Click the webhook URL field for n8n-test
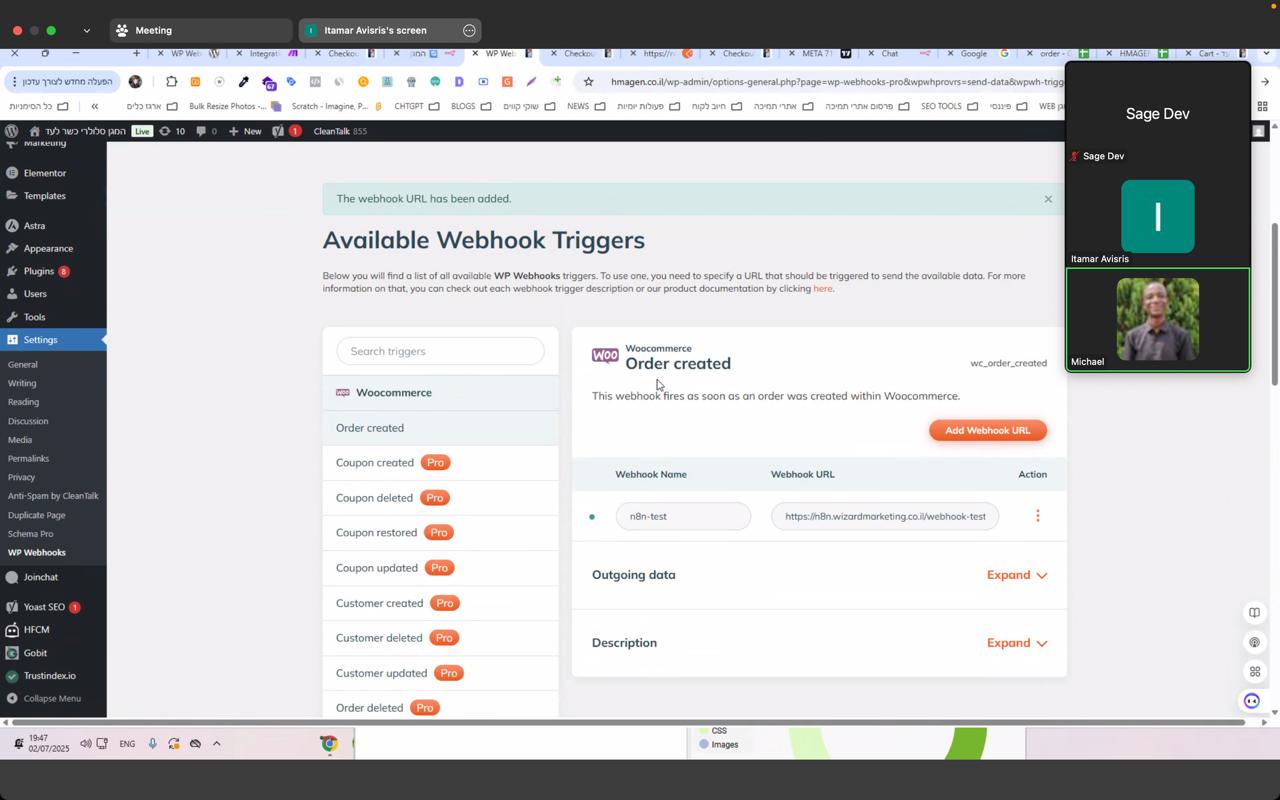The width and height of the screenshot is (1280, 800). (x=885, y=516)
